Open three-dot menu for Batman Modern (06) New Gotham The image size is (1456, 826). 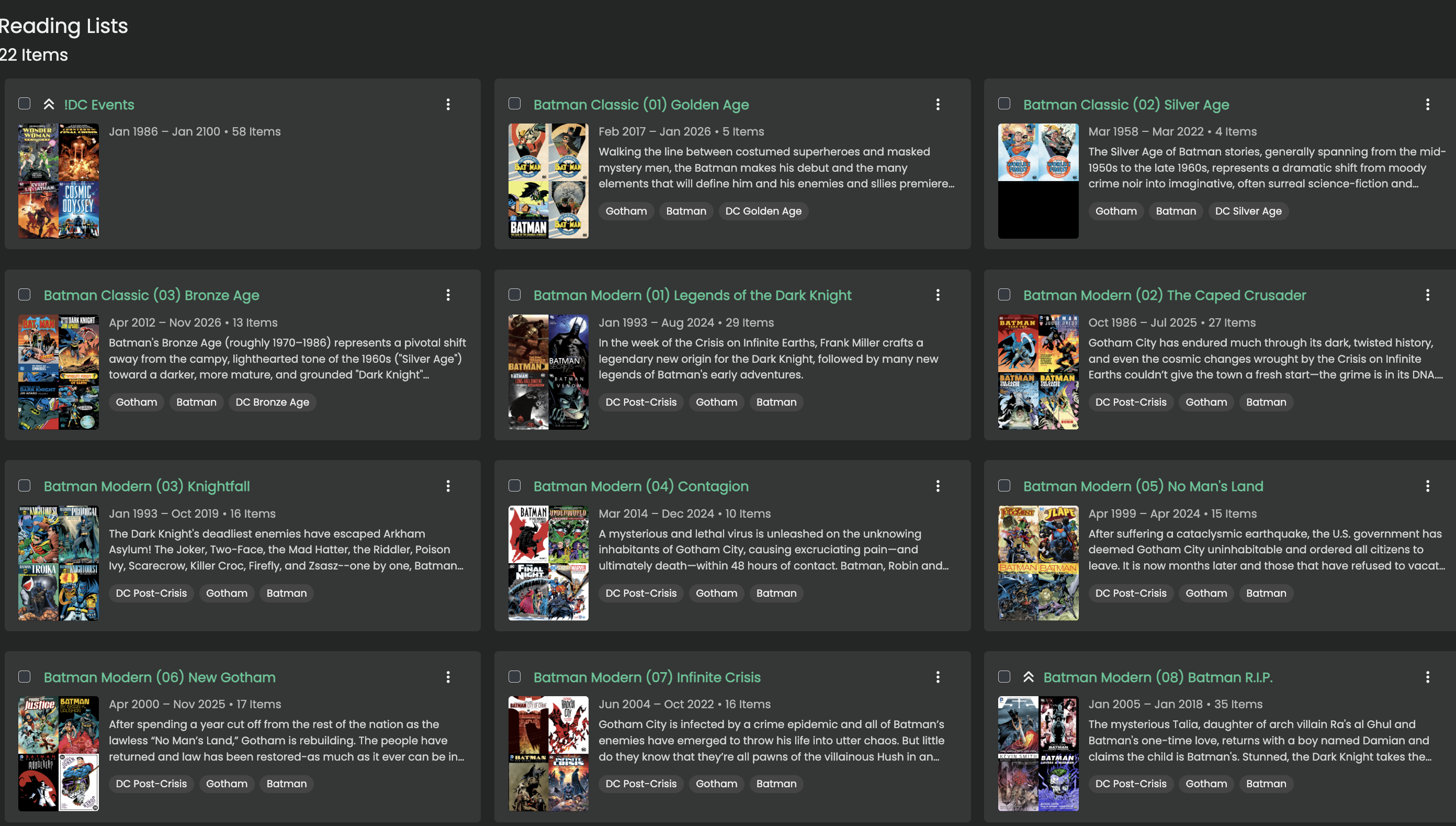(x=448, y=677)
